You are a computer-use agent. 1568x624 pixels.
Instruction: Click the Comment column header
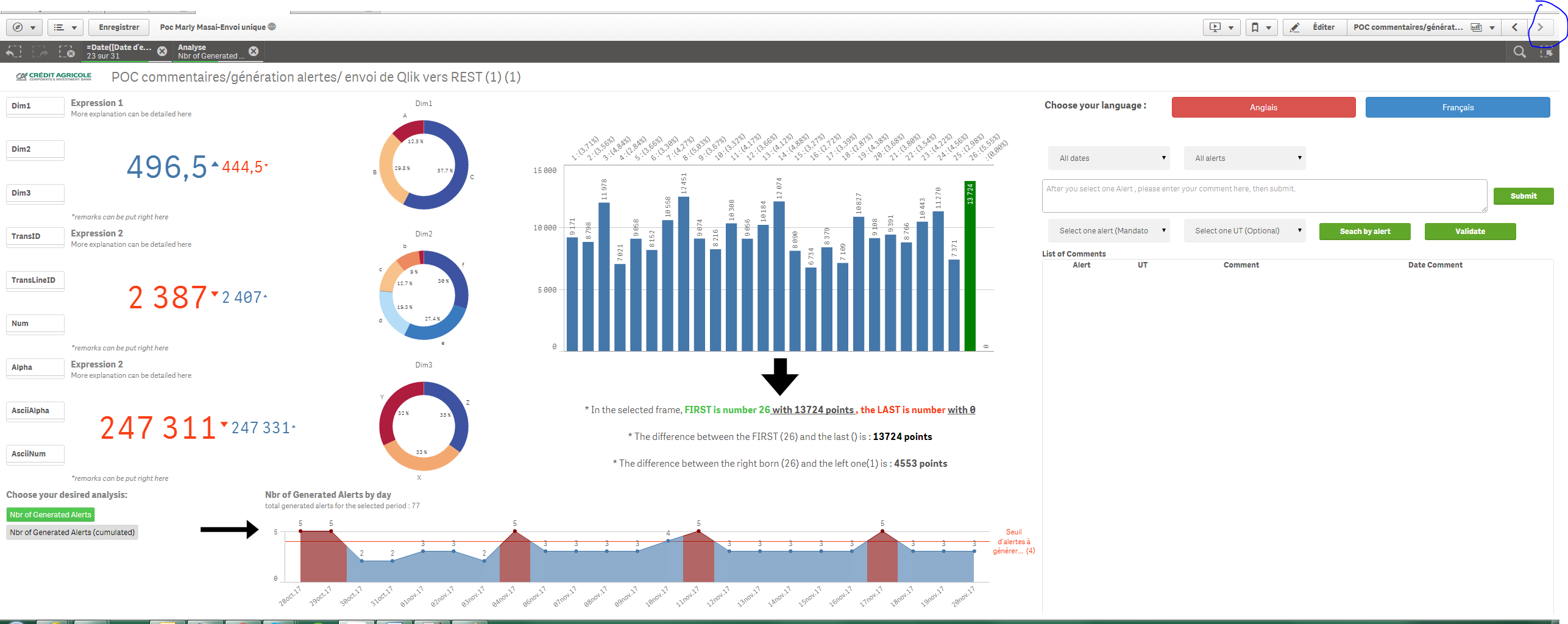[1241, 265]
